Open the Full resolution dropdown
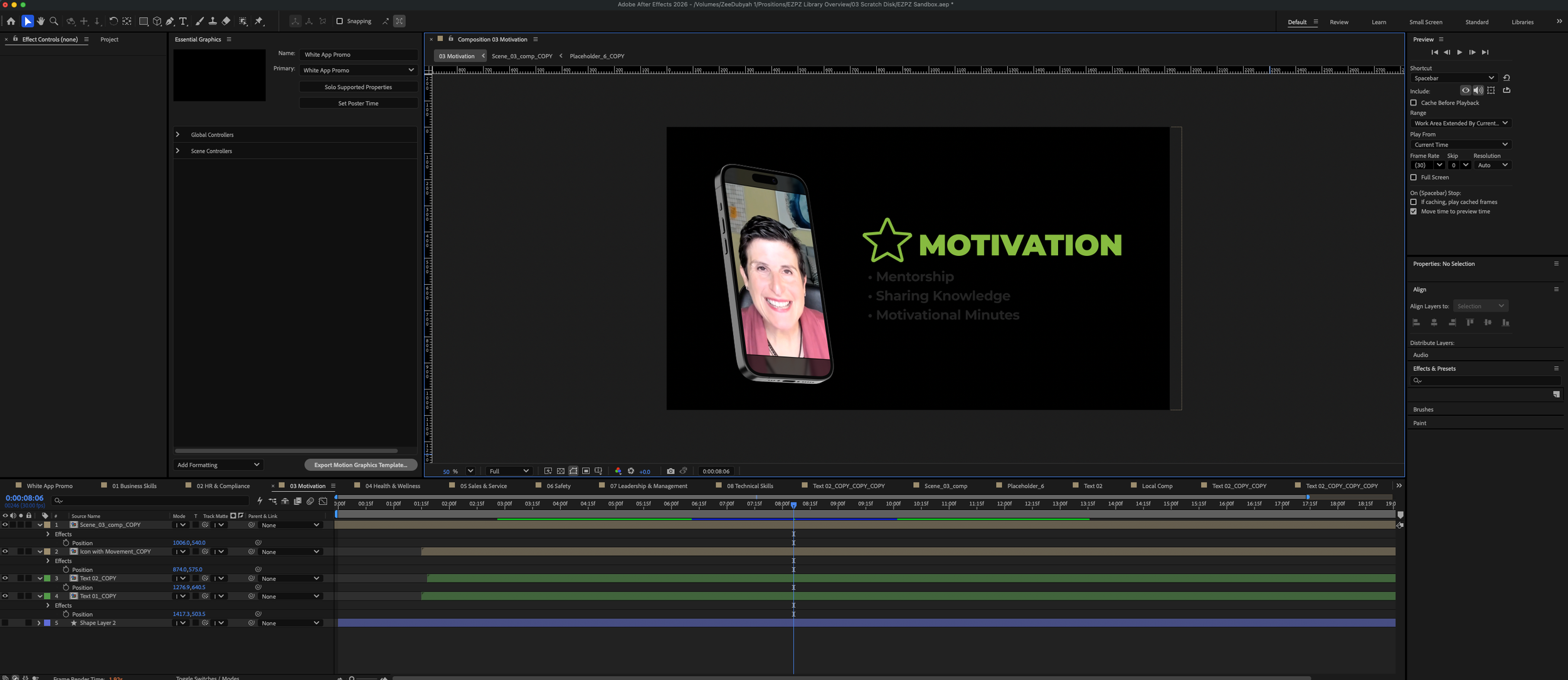 click(509, 471)
